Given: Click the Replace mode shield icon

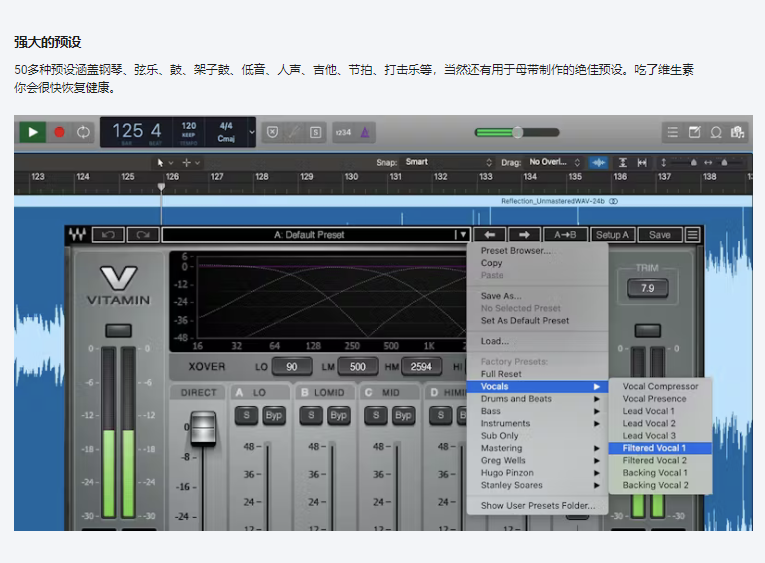Looking at the screenshot, I should [273, 132].
